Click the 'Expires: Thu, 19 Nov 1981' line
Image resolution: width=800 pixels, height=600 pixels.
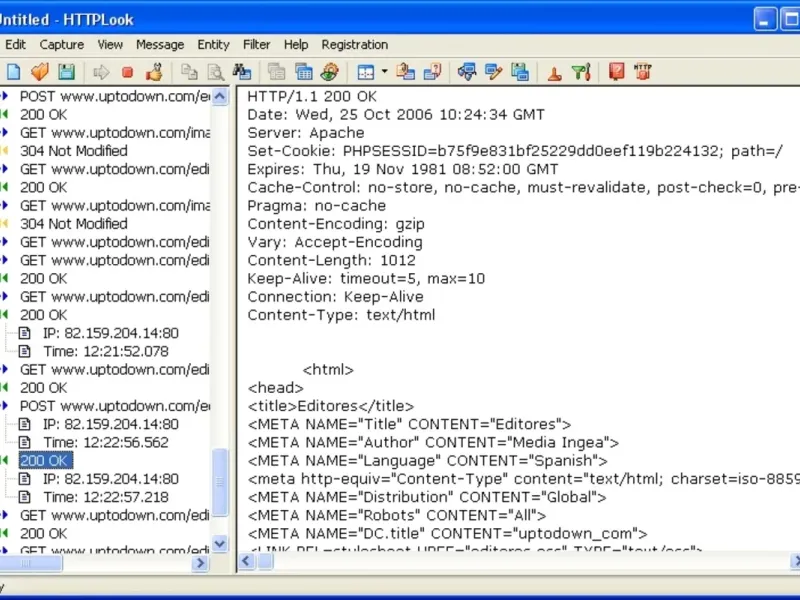tap(403, 169)
